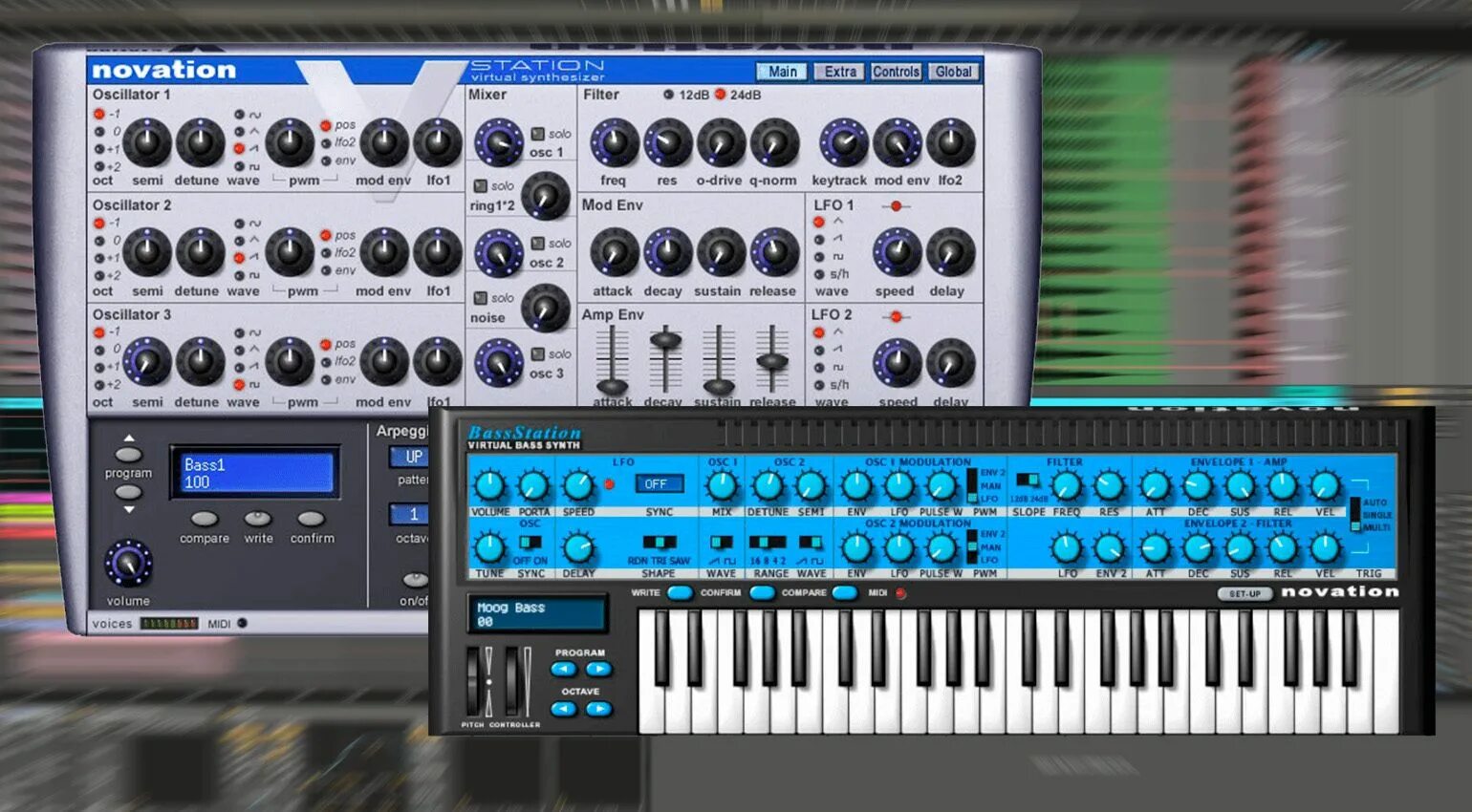Screen dimensions: 1472x812
Task: Click the BassStation TUNE knob
Action: coord(489,548)
